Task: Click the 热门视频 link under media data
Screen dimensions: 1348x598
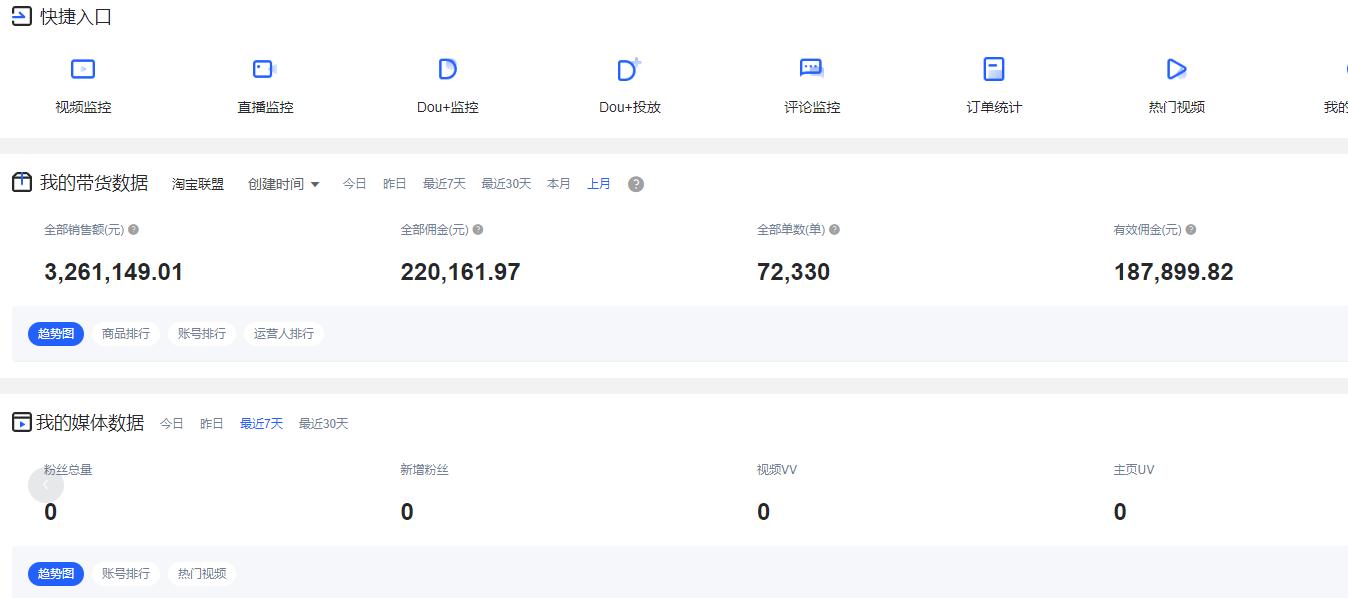Action: coord(201,573)
